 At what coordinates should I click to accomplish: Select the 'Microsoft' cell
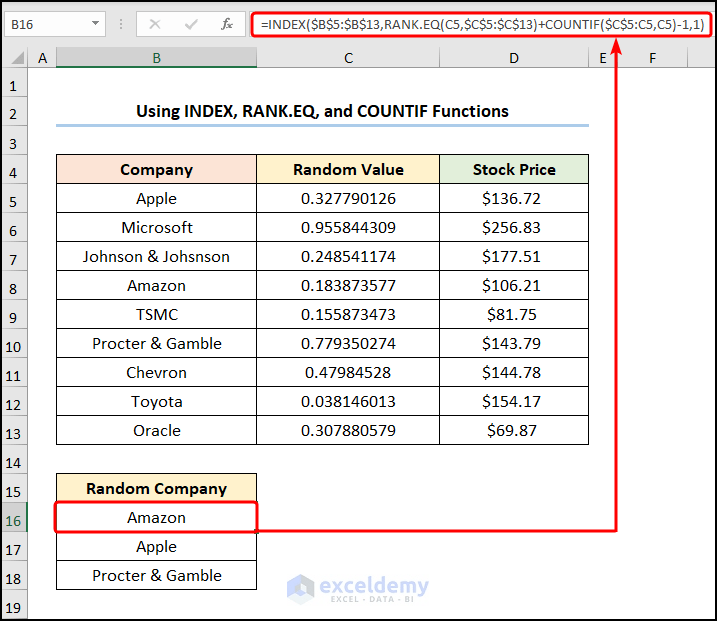[x=156, y=227]
